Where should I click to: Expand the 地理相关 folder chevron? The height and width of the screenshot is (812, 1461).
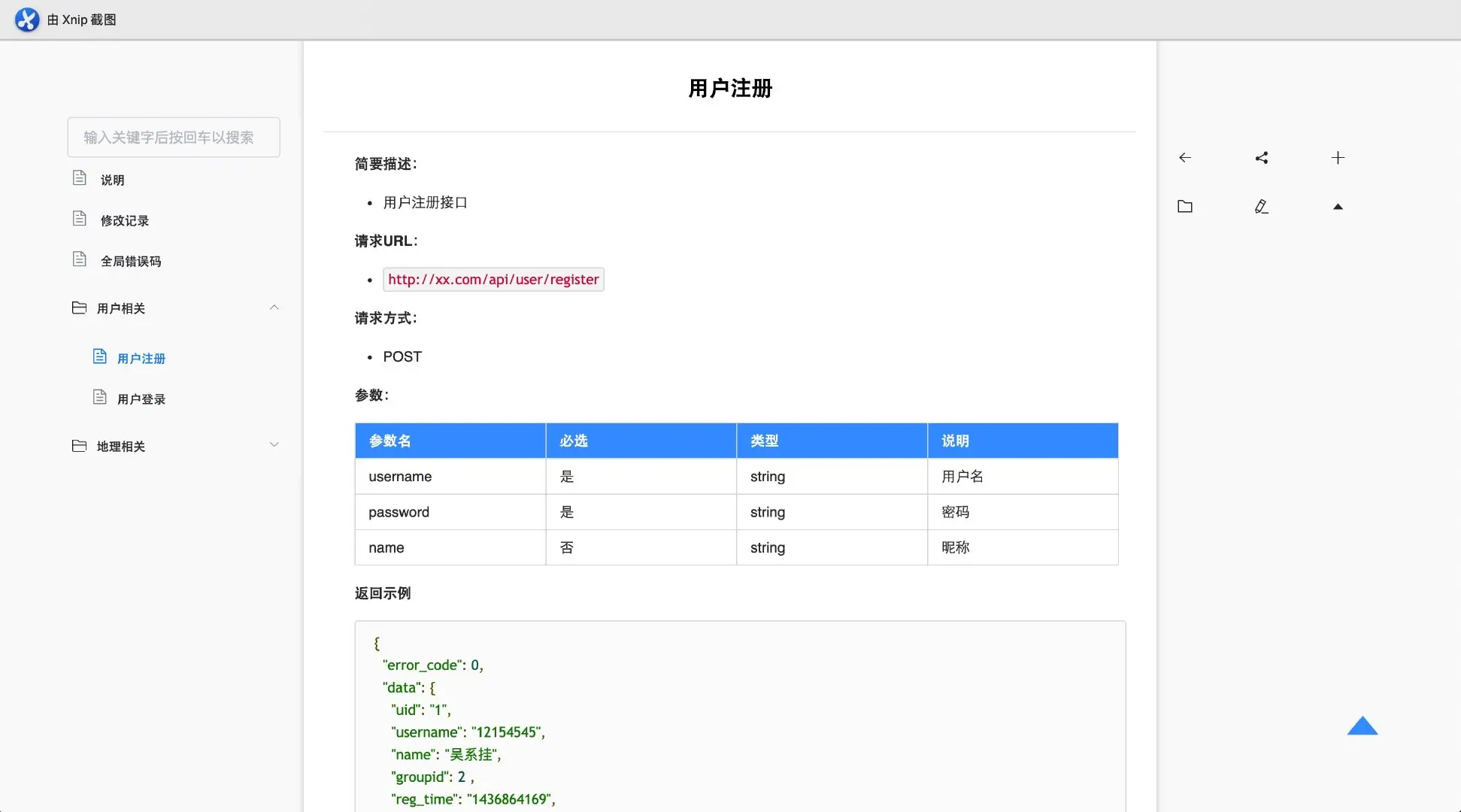coord(274,445)
